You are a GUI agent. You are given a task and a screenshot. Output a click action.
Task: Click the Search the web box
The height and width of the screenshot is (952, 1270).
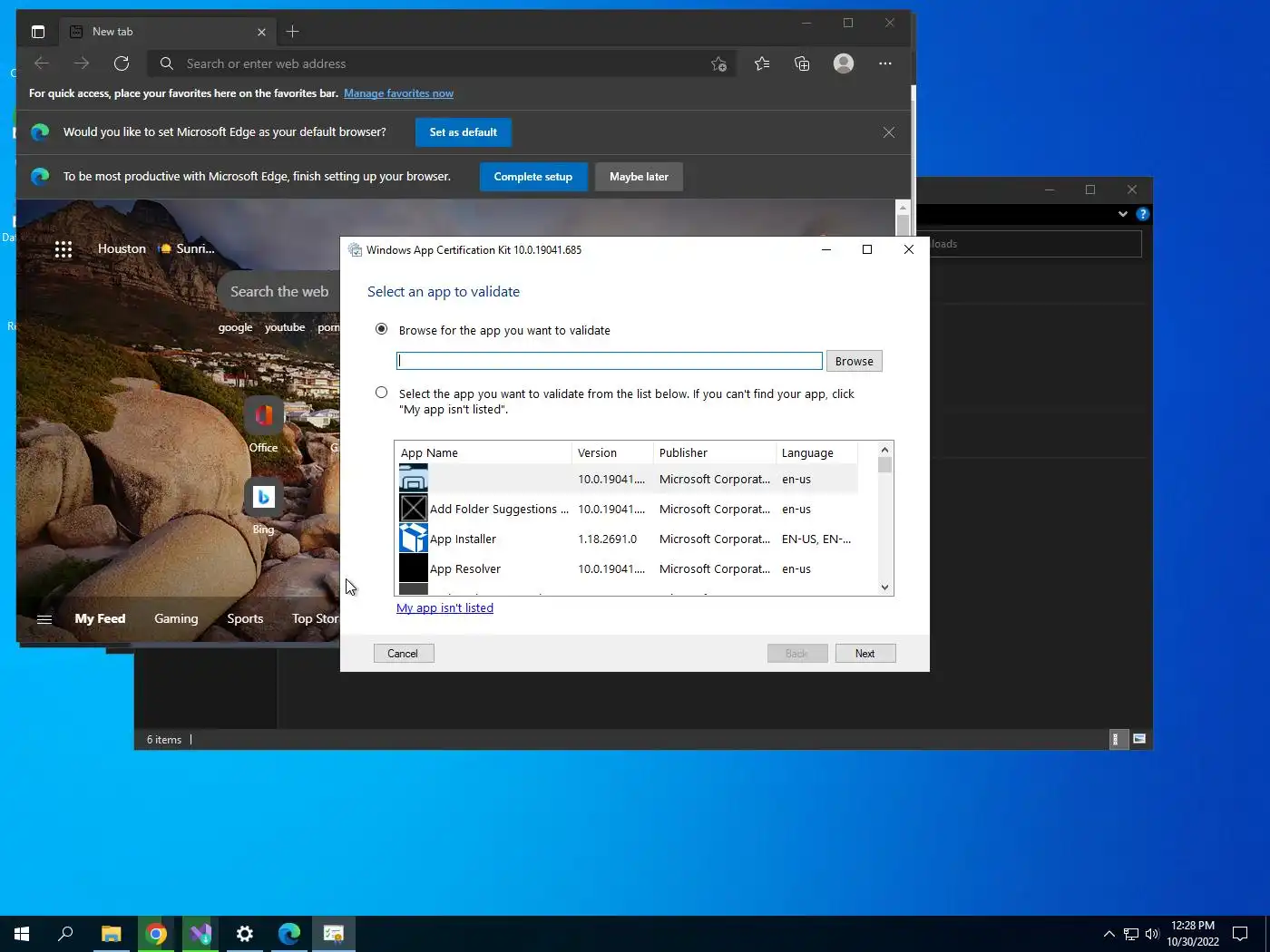279,291
